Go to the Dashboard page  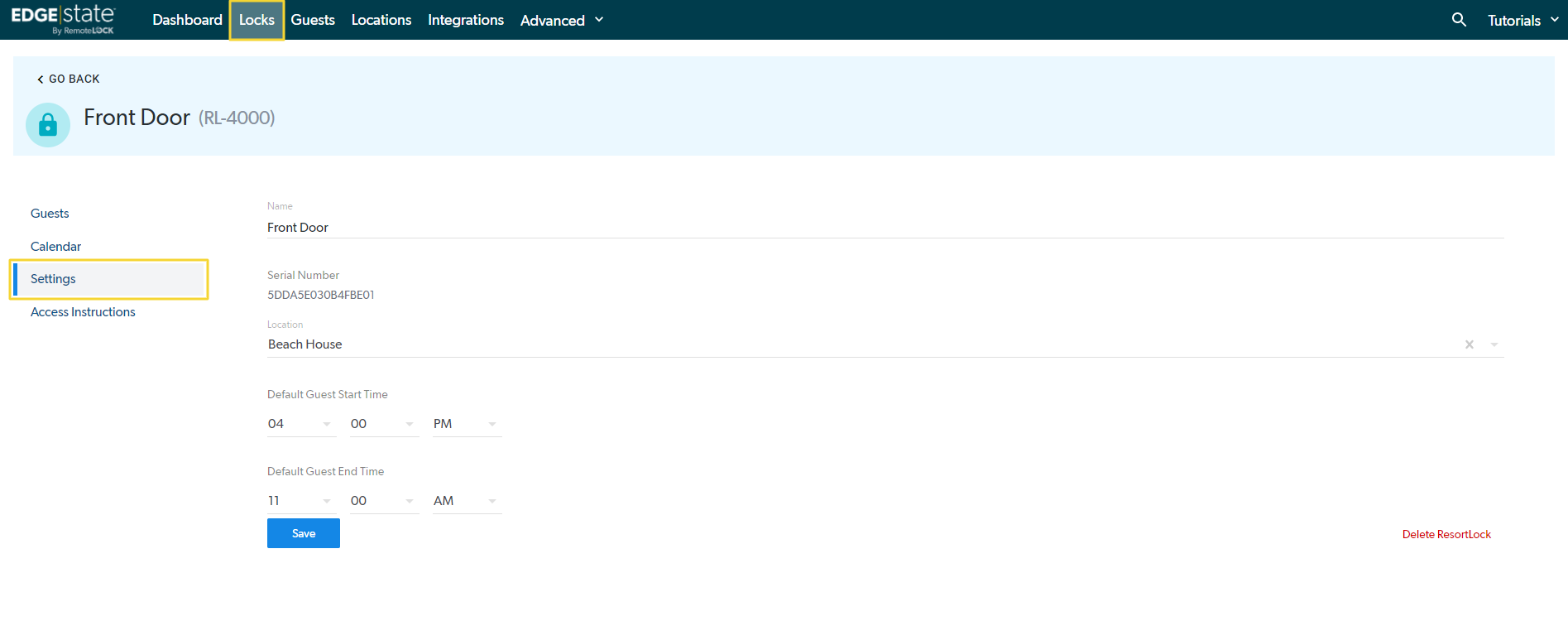[x=187, y=20]
